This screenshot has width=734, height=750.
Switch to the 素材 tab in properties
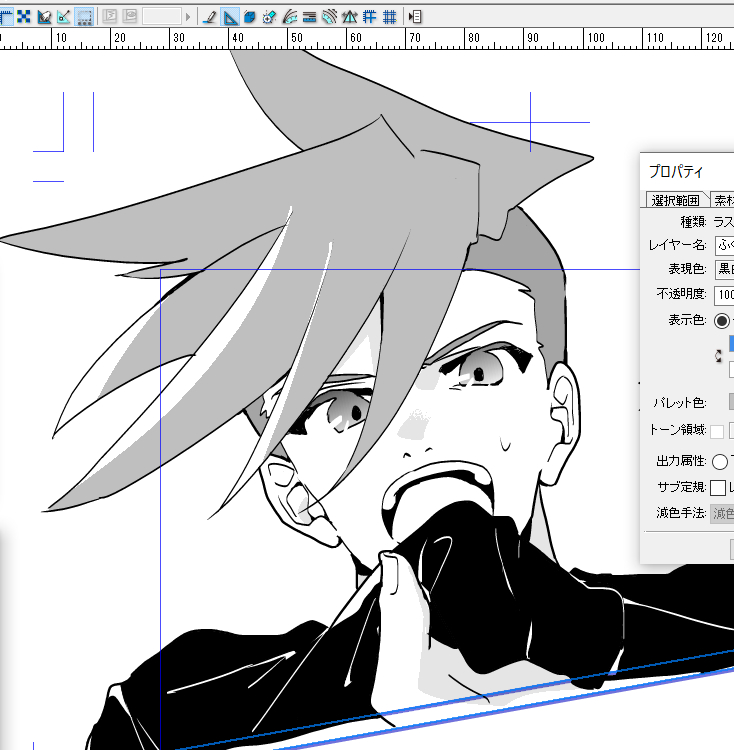pyautogui.click(x=723, y=200)
